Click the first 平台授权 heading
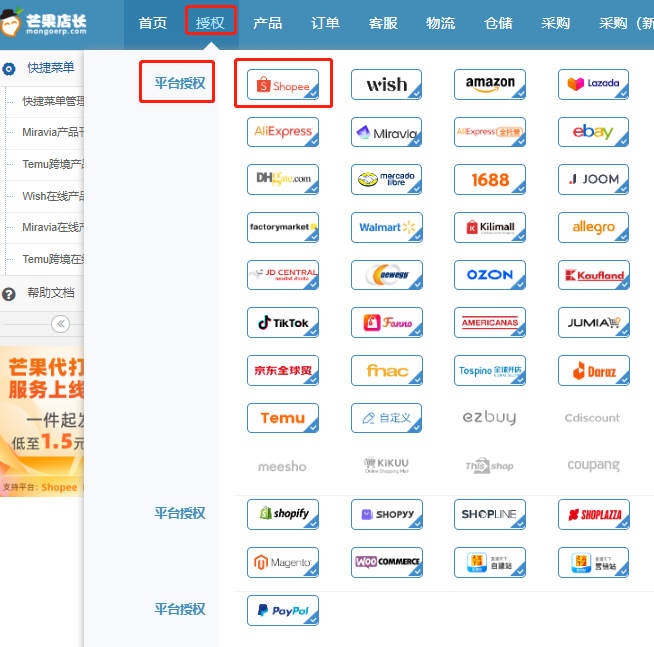The height and width of the screenshot is (647, 654). [x=180, y=83]
